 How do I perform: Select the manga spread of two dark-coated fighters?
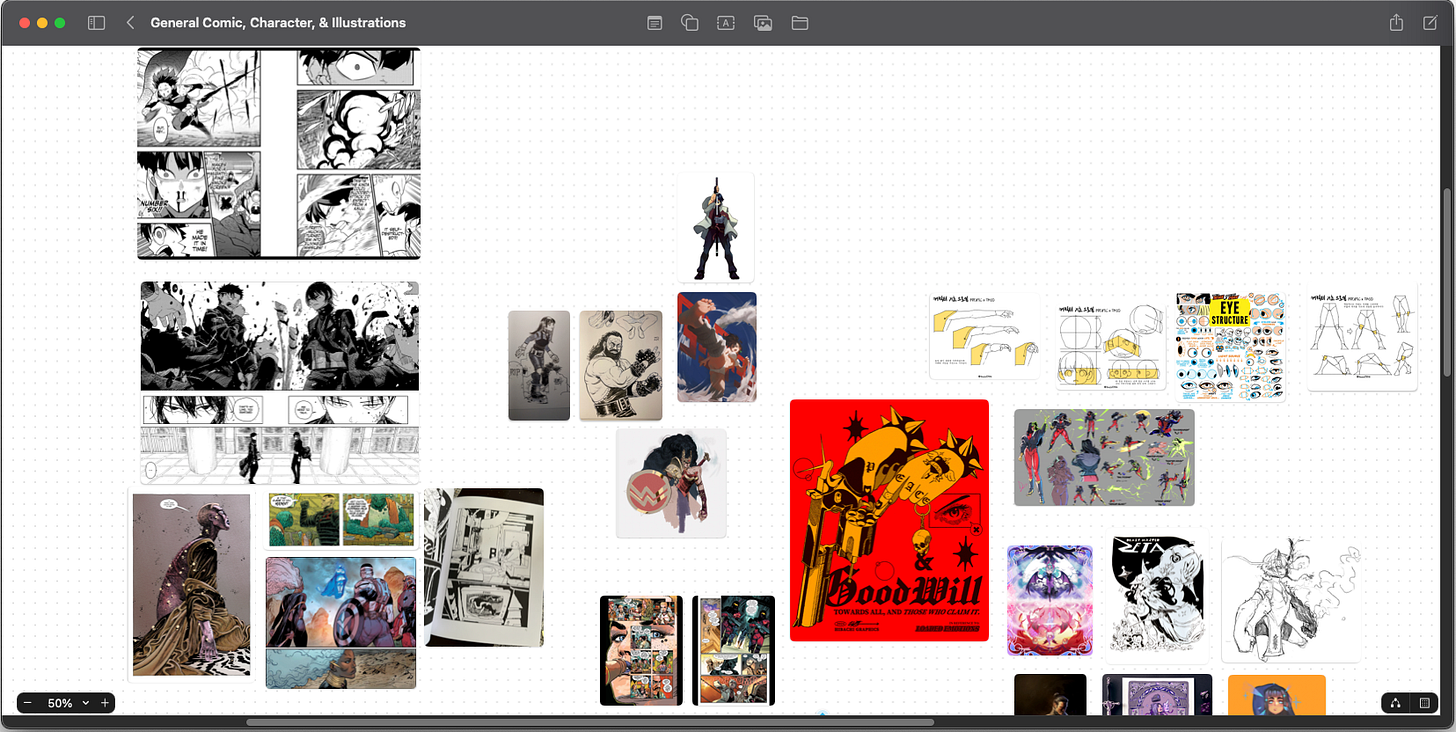coord(280,336)
